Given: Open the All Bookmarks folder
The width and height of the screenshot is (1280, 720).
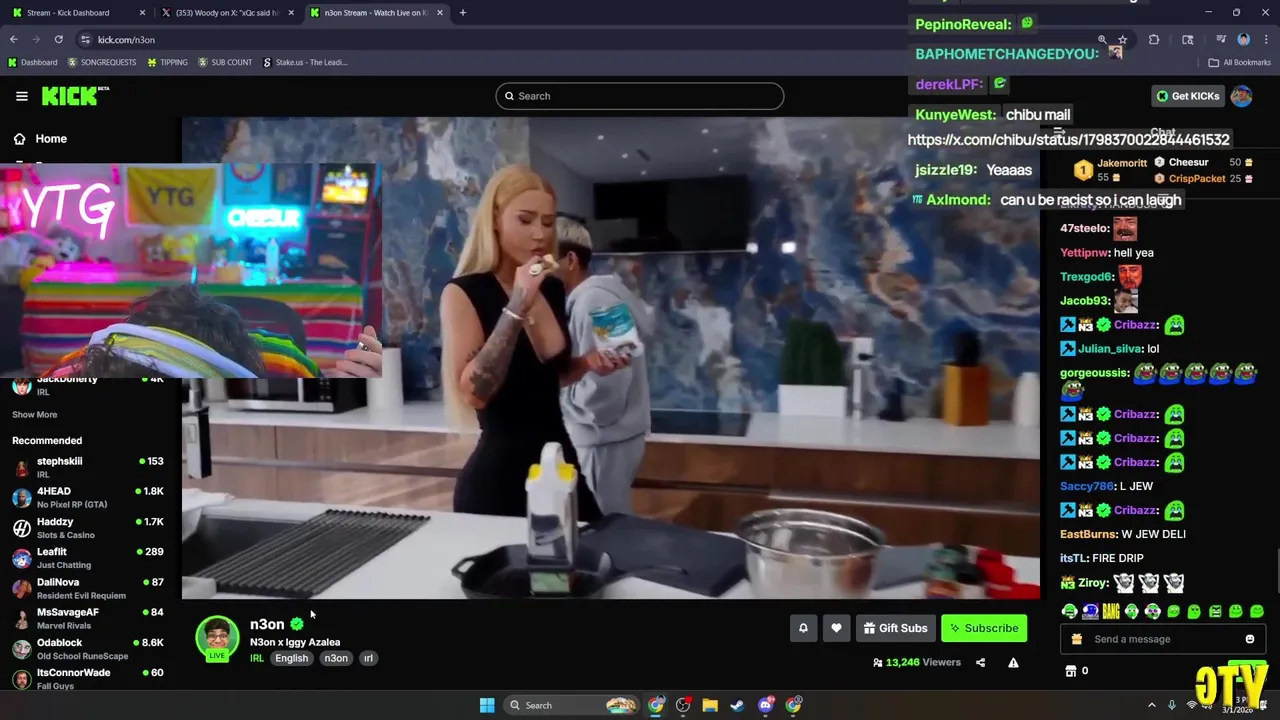Looking at the screenshot, I should point(1239,62).
